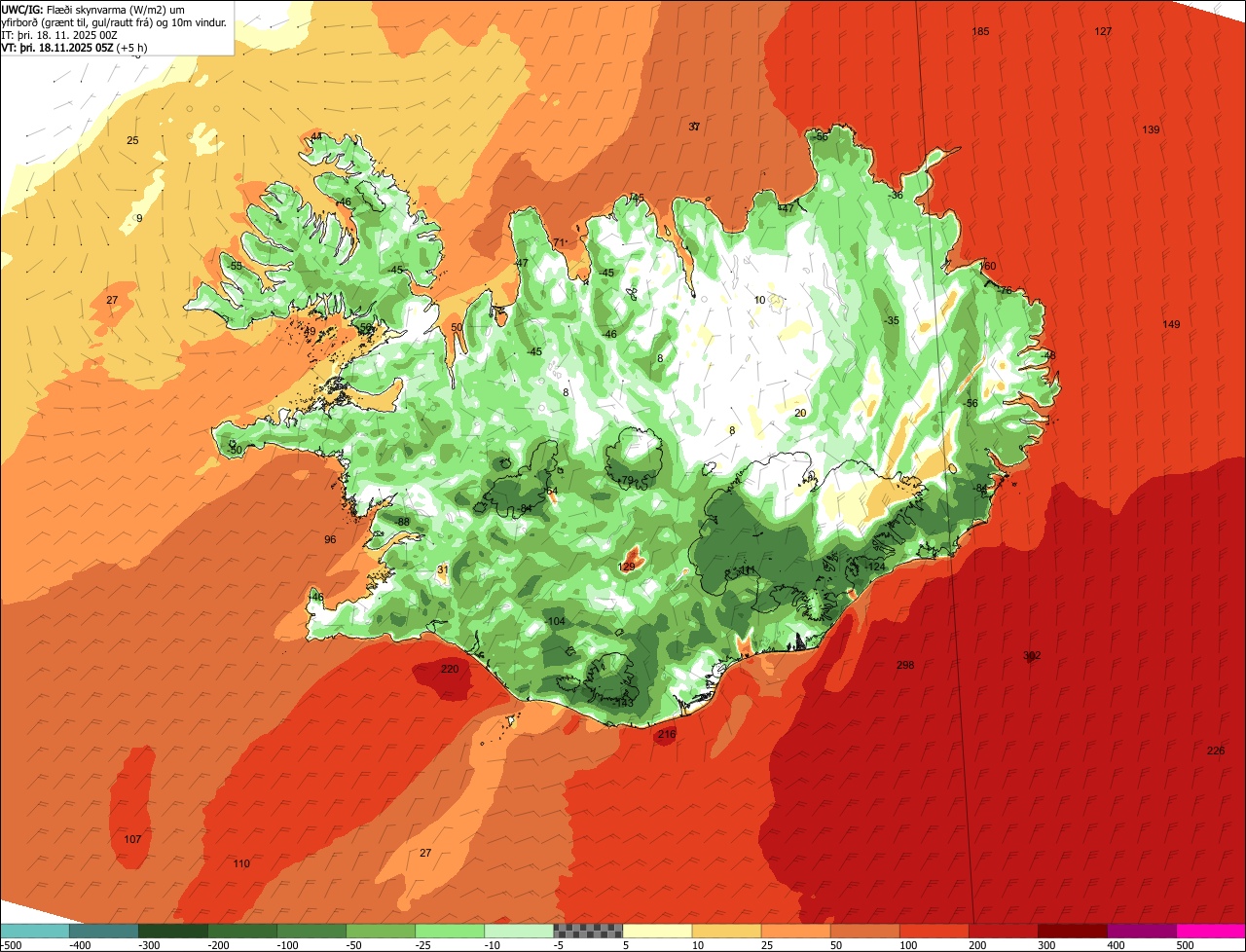Select the pale yellow 5 to 10 legend swatch
This screenshot has width=1246, height=952.
click(x=657, y=931)
